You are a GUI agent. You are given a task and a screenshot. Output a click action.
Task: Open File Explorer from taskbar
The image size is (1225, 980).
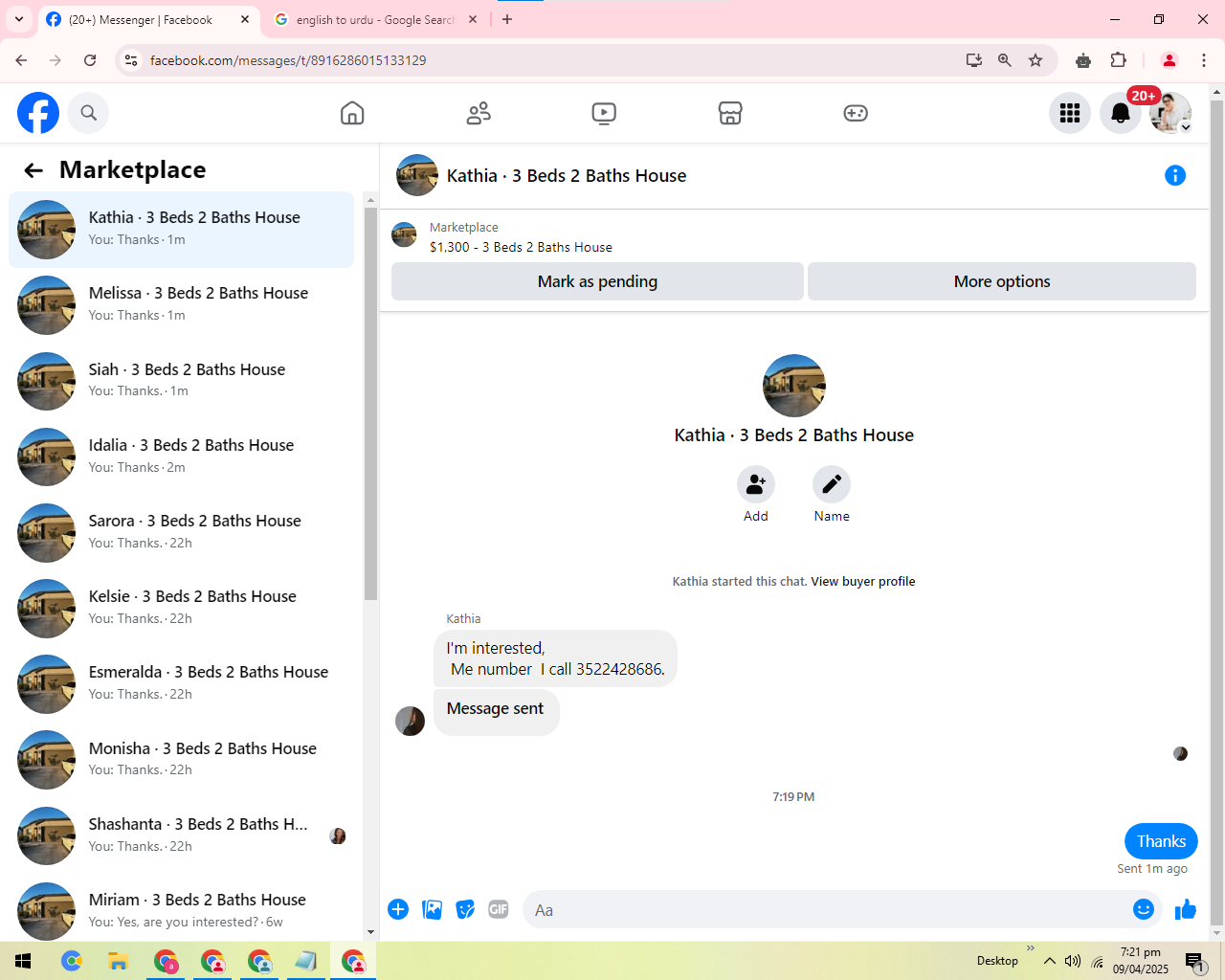pos(118,961)
